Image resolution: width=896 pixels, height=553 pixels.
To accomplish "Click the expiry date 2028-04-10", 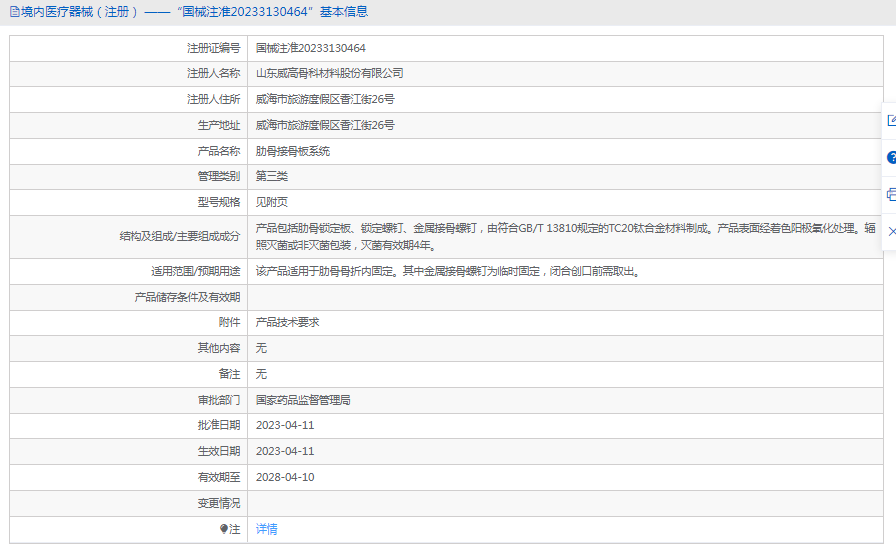I will 285,477.
